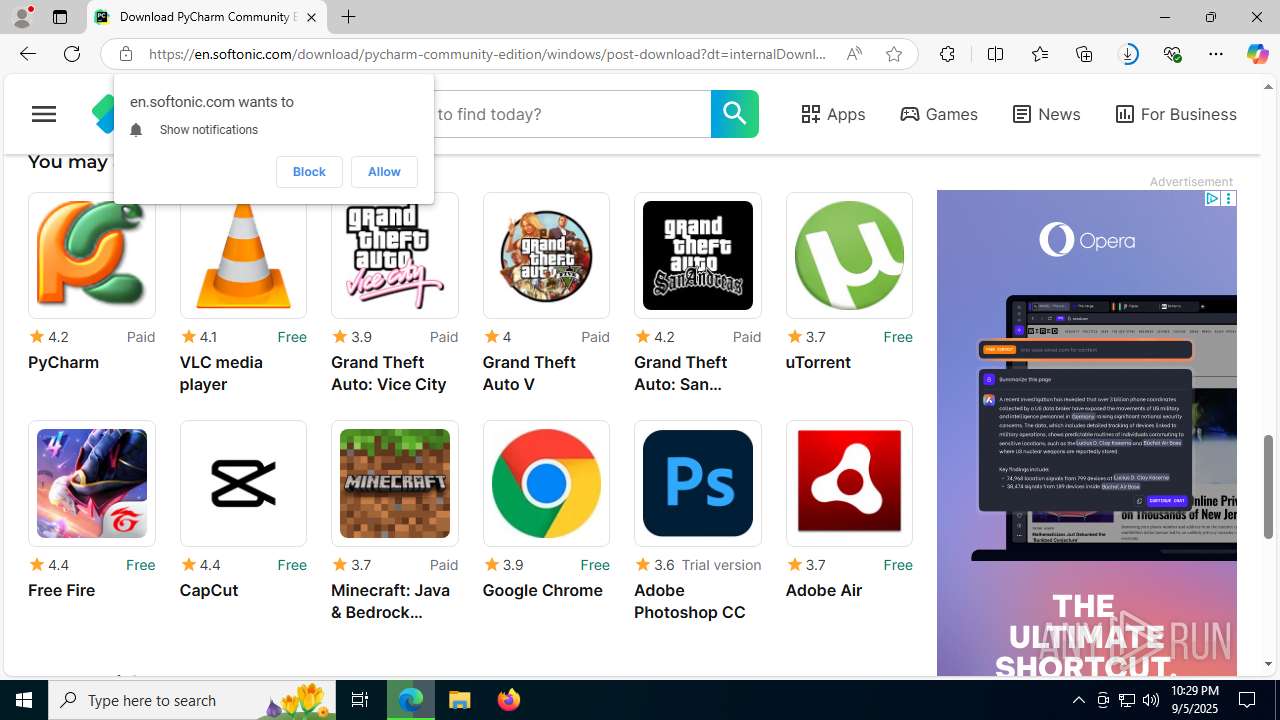Open a new browser tab
Image resolution: width=1280 pixels, height=720 pixels.
tap(348, 17)
